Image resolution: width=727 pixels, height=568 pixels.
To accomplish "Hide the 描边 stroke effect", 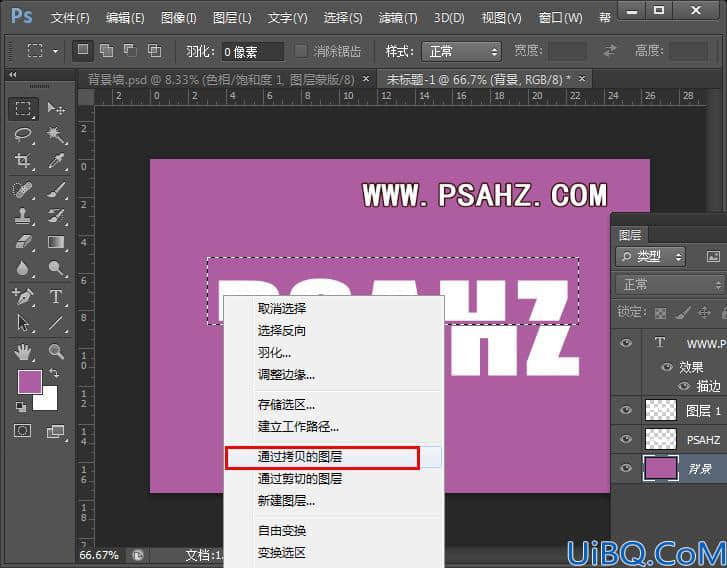I will click(x=684, y=386).
